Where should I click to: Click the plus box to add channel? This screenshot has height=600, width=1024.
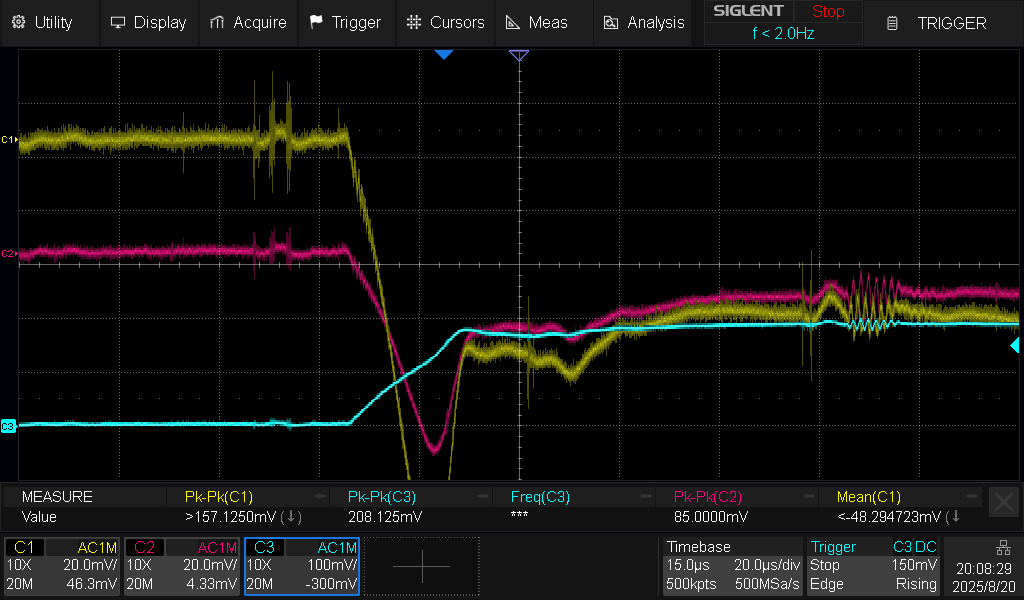click(421, 566)
